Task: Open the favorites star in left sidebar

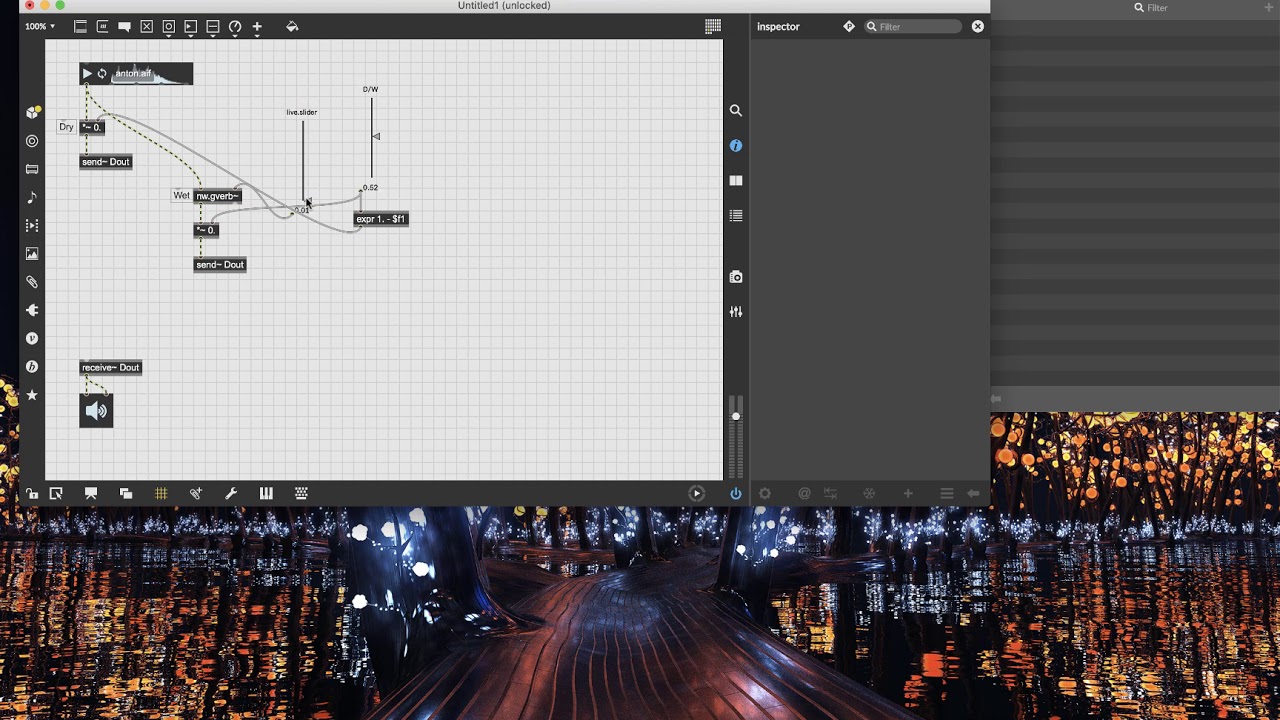Action: [32, 395]
